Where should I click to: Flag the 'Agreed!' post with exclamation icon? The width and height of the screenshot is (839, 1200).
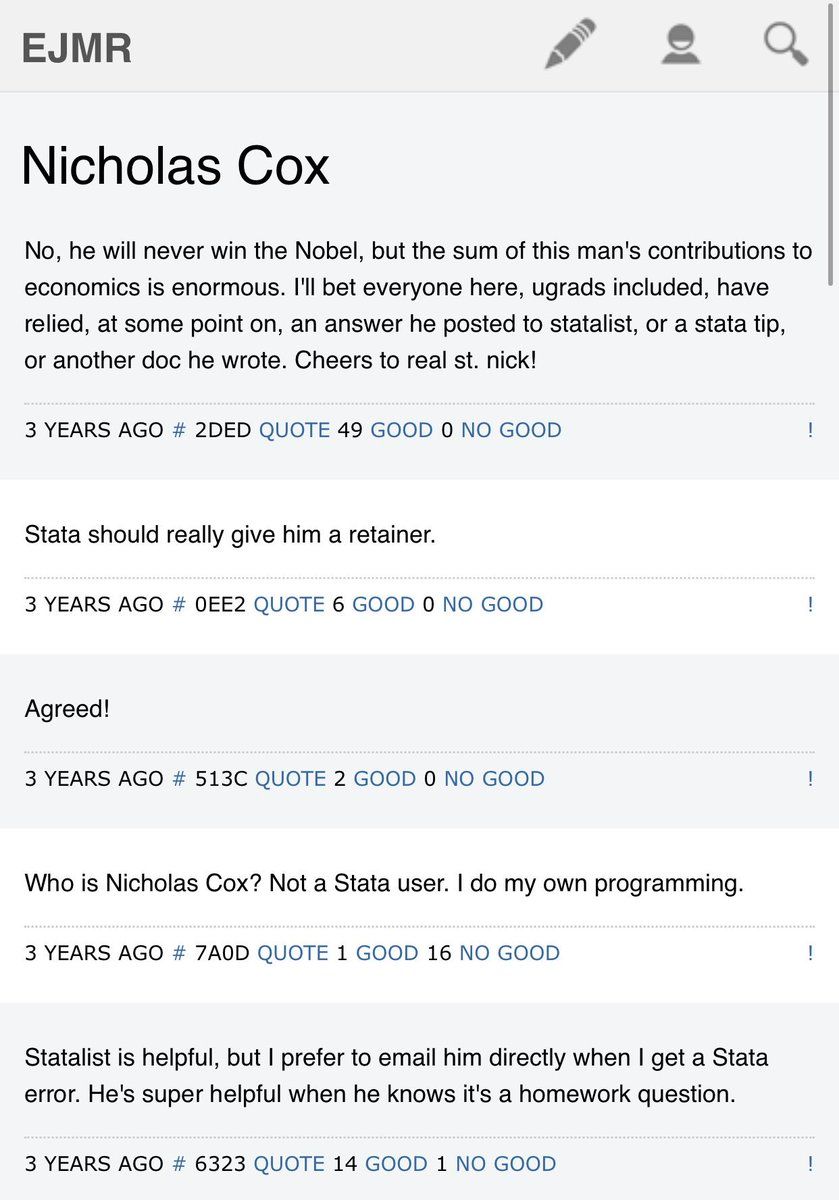810,778
